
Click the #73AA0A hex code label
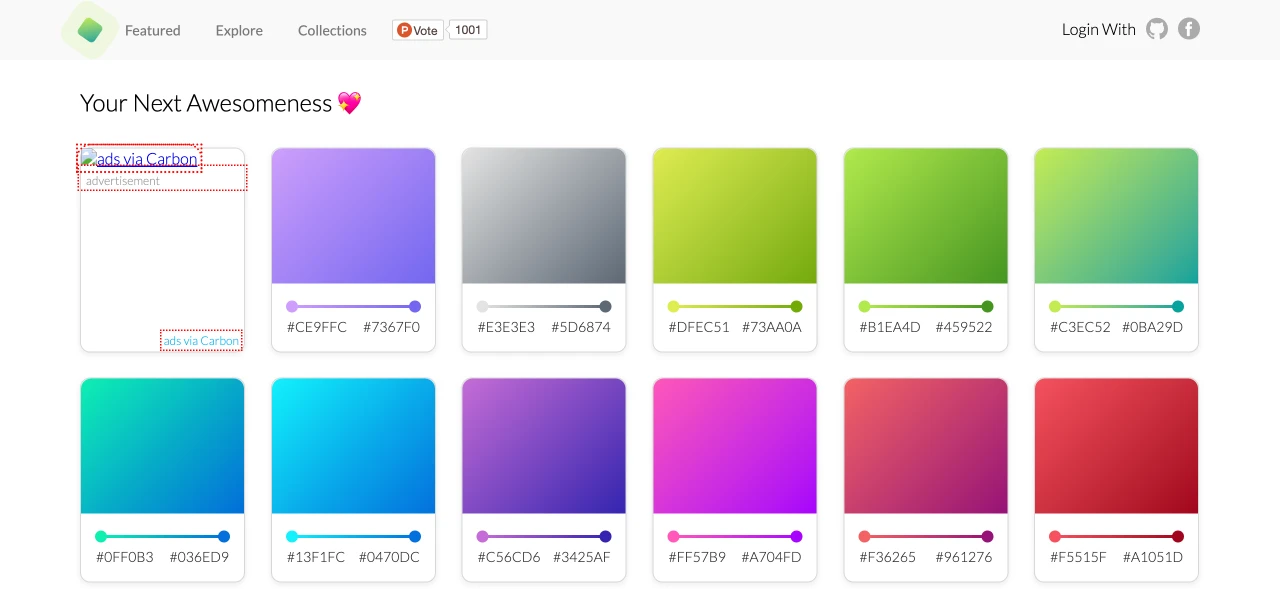[x=773, y=326]
